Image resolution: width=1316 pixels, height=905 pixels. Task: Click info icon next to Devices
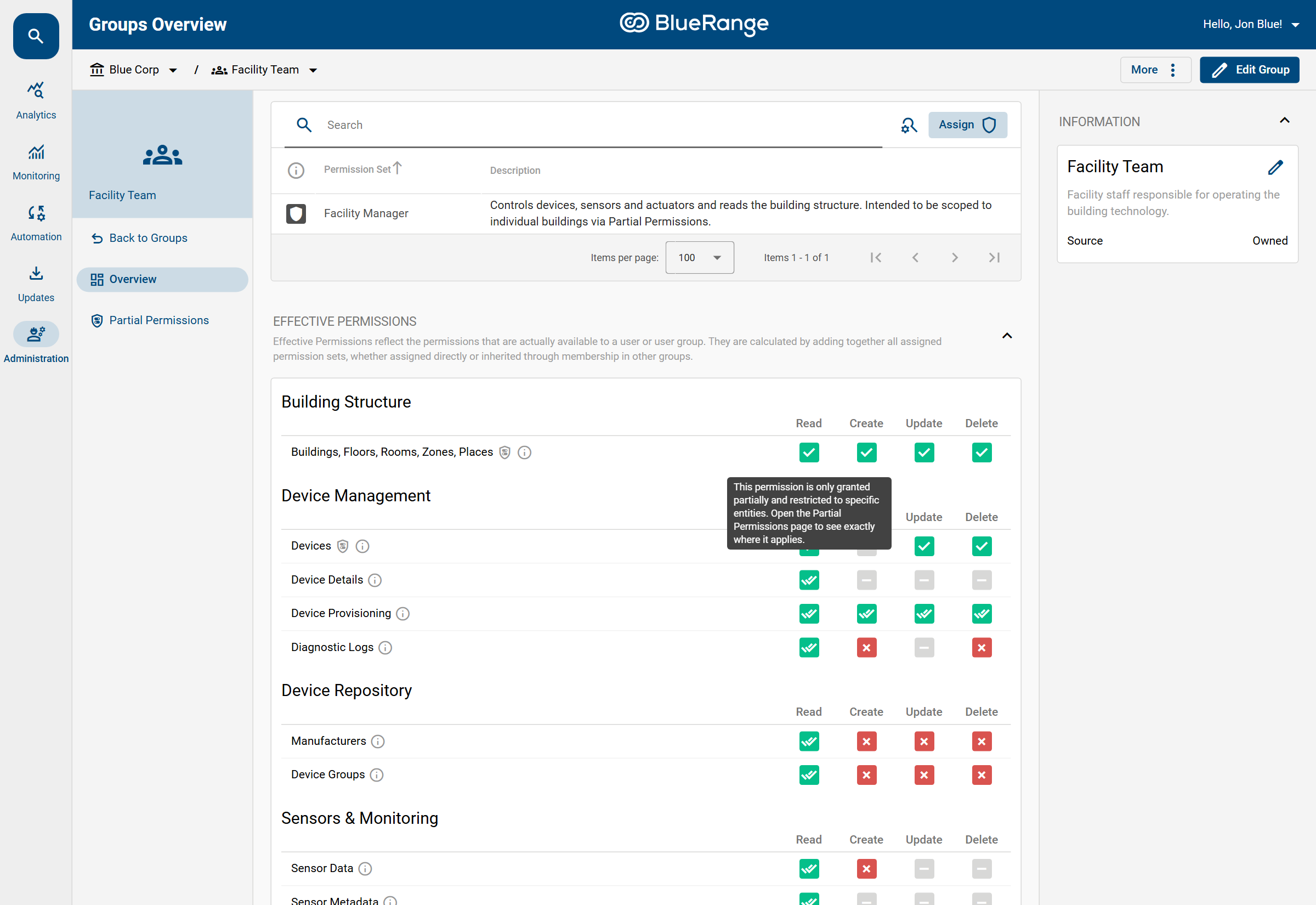tap(362, 546)
